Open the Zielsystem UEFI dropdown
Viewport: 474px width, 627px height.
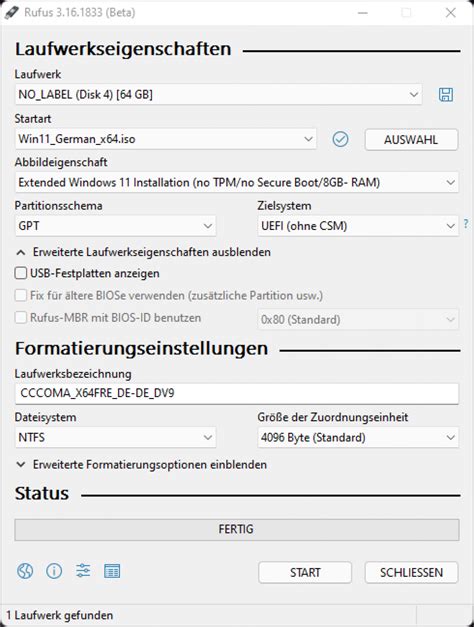tap(358, 226)
